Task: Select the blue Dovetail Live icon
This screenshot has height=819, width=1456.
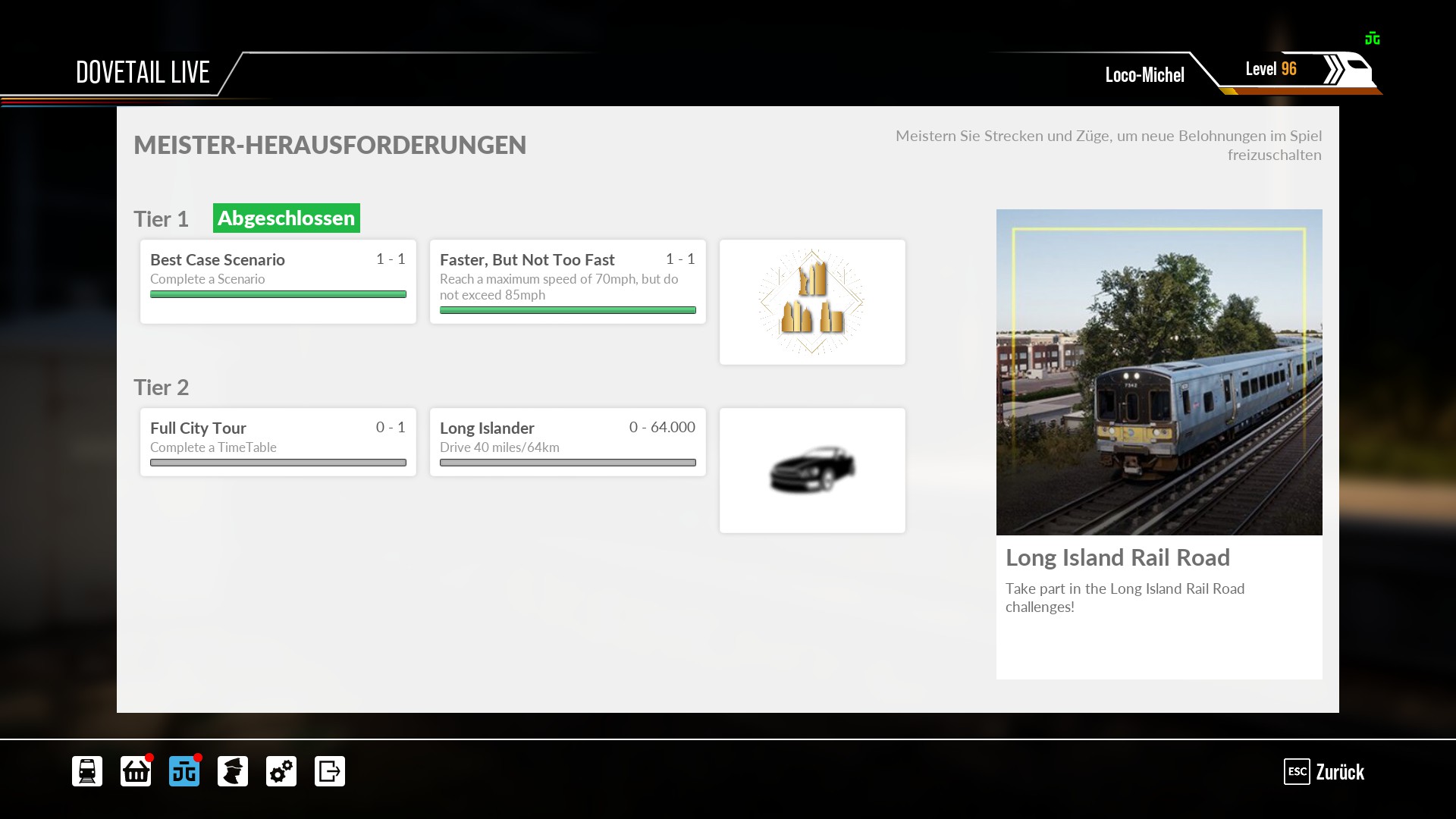Action: coord(184,771)
